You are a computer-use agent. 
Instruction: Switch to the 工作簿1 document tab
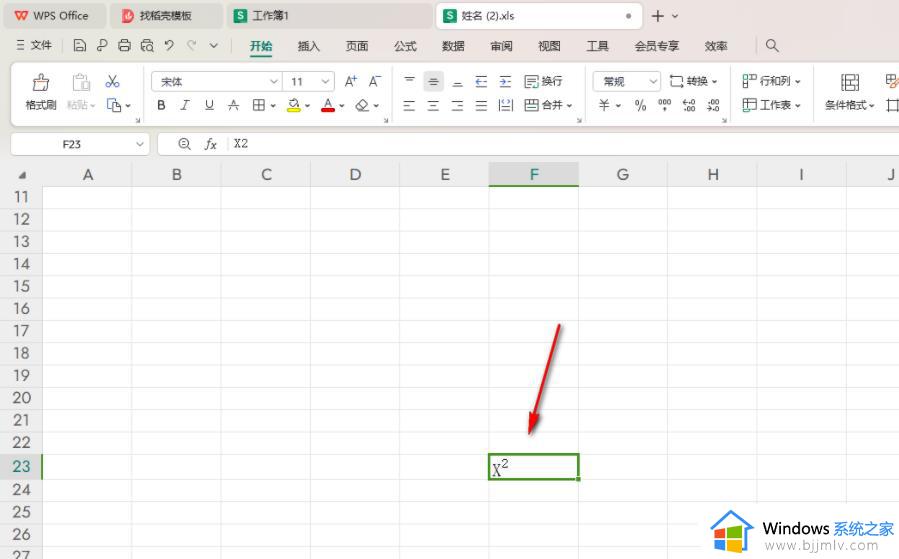click(329, 16)
